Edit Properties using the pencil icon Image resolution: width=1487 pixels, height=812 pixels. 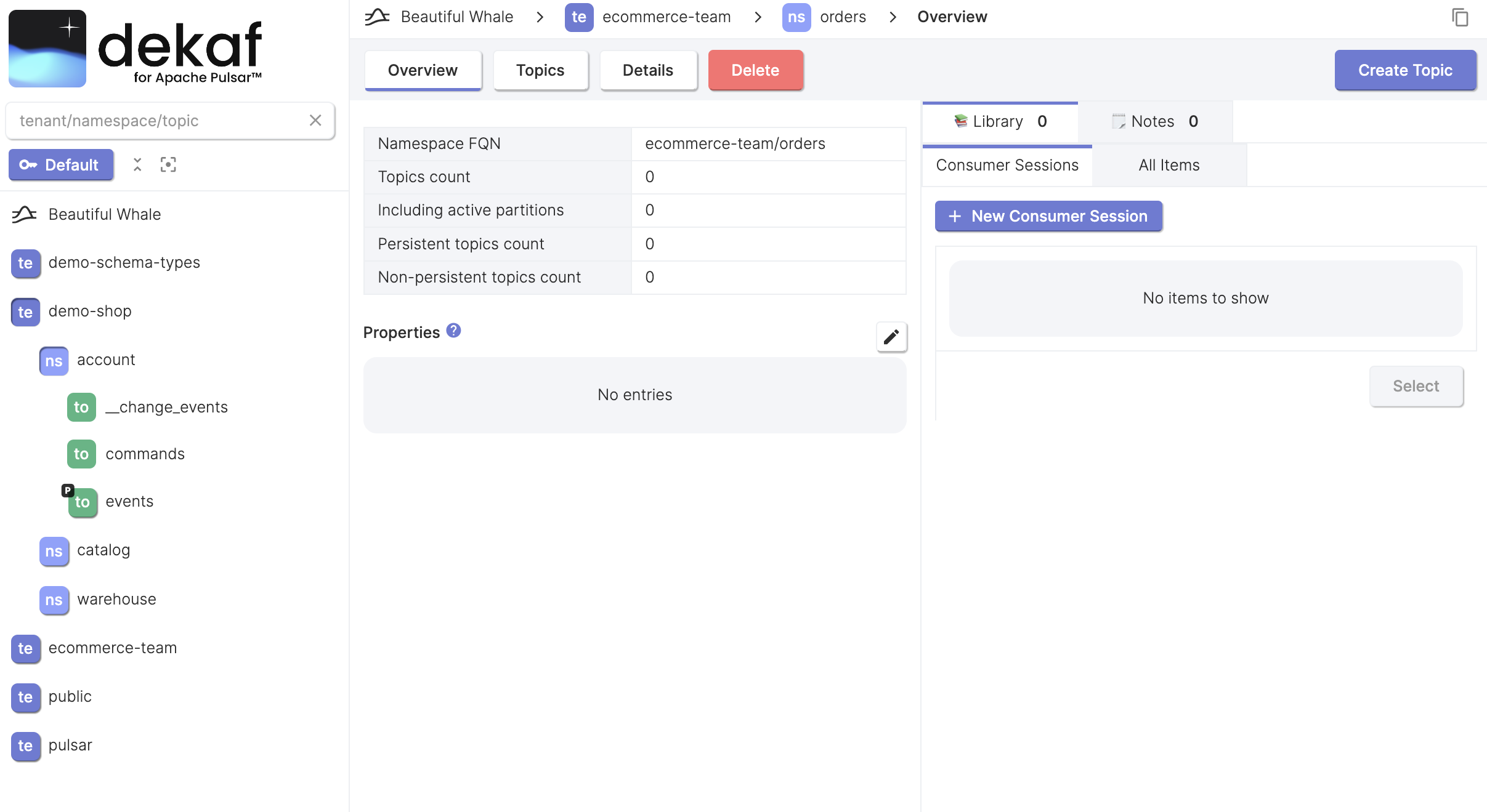pyautogui.click(x=891, y=337)
